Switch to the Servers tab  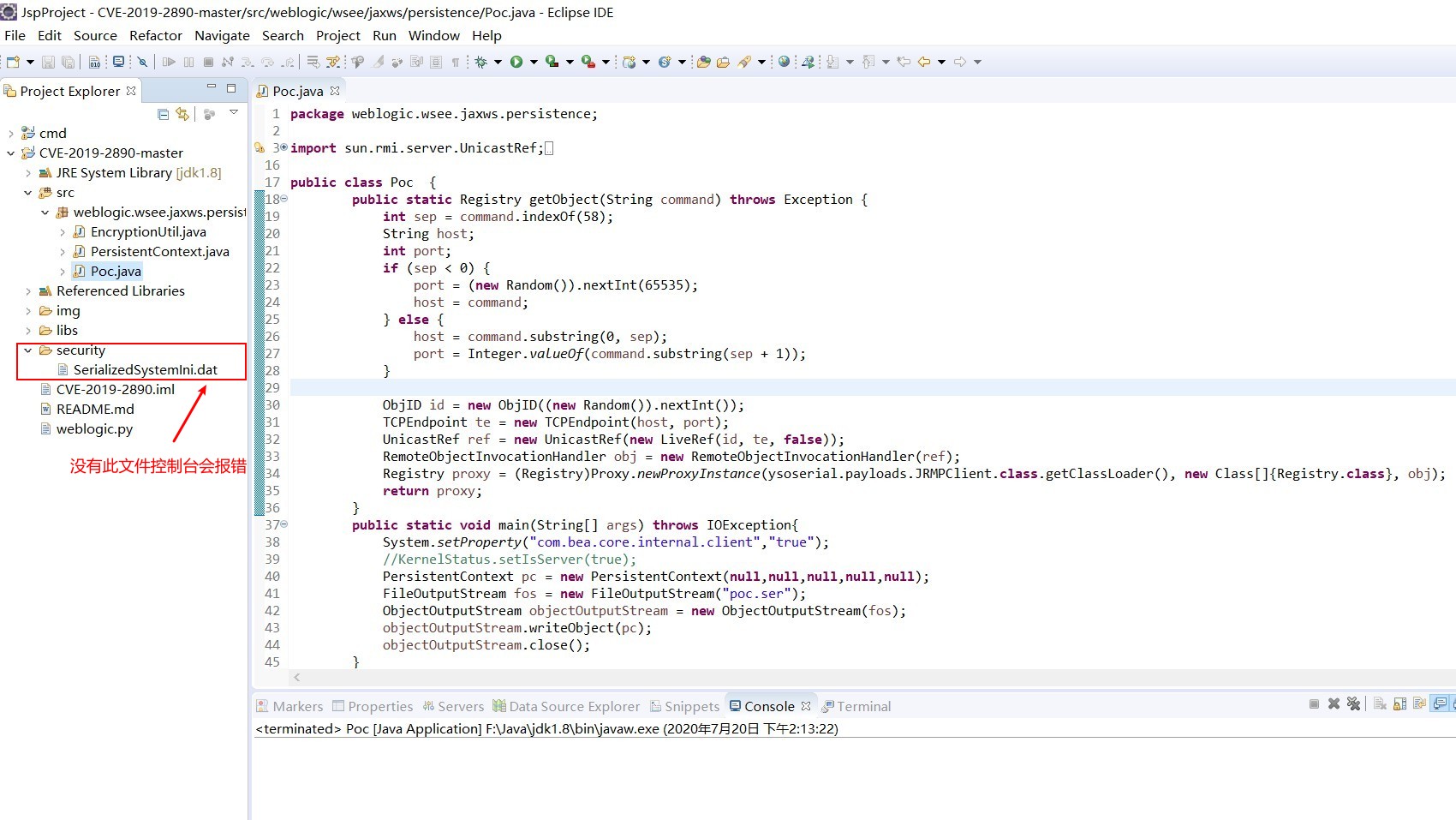(x=453, y=706)
